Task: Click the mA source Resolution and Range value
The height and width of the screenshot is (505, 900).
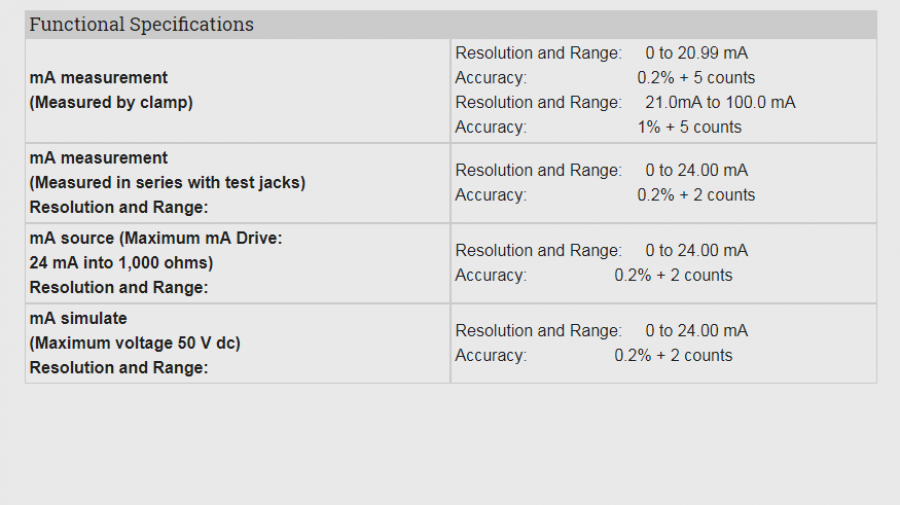Action: [x=696, y=250]
